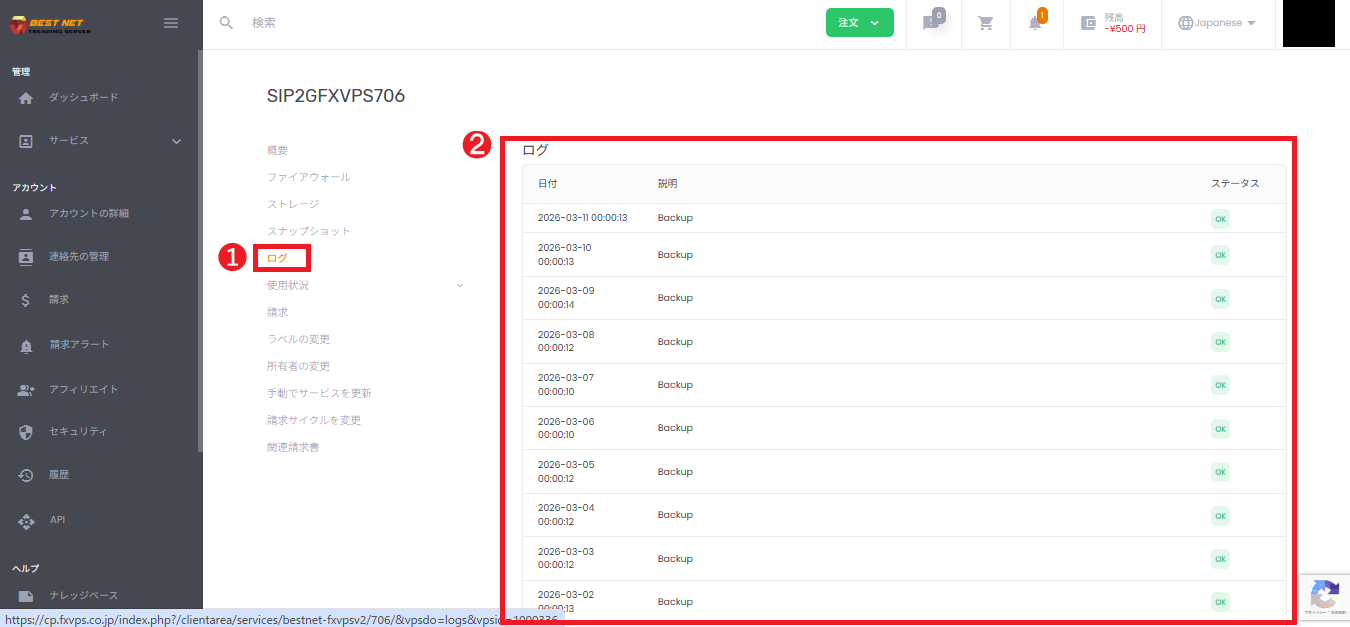This screenshot has height=627, width=1350.
Task: Click the reCAPTCHA badge
Action: [1324, 597]
